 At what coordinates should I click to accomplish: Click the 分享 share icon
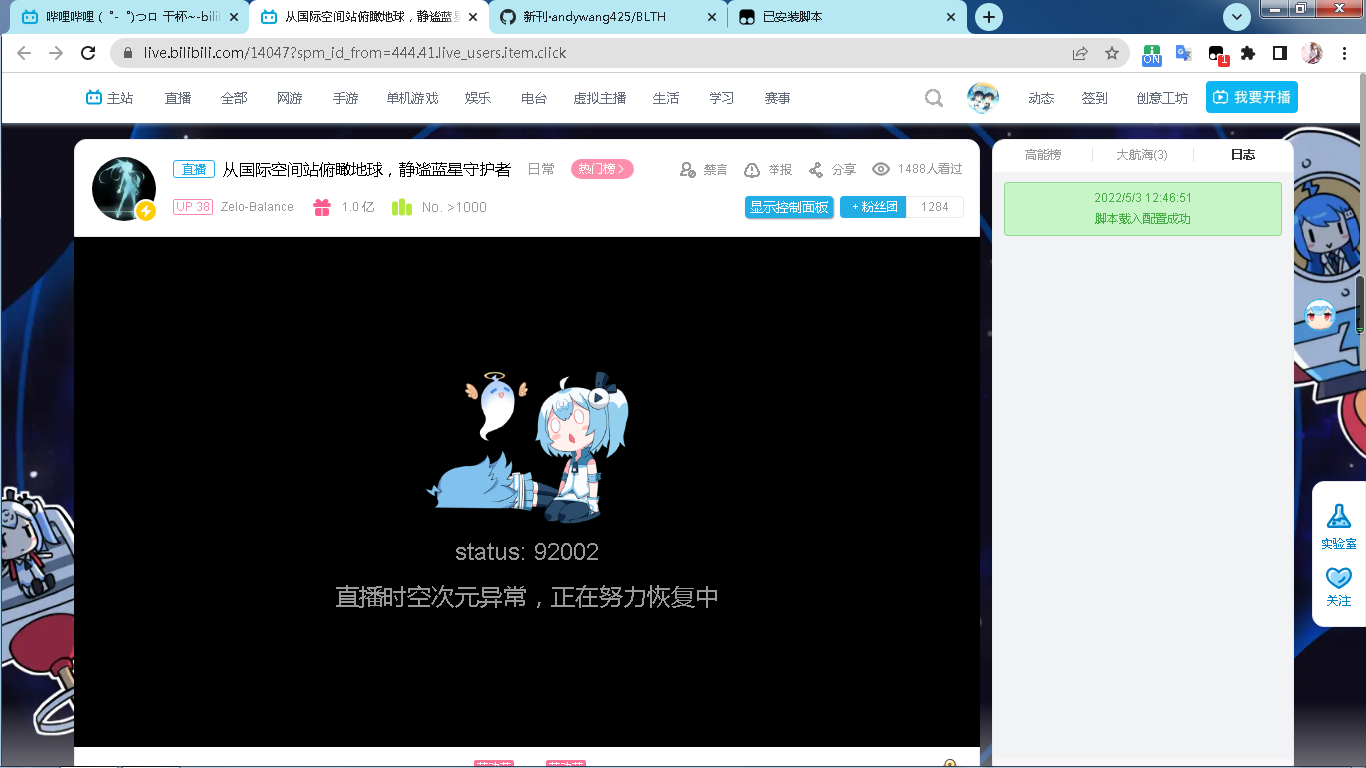pos(816,170)
